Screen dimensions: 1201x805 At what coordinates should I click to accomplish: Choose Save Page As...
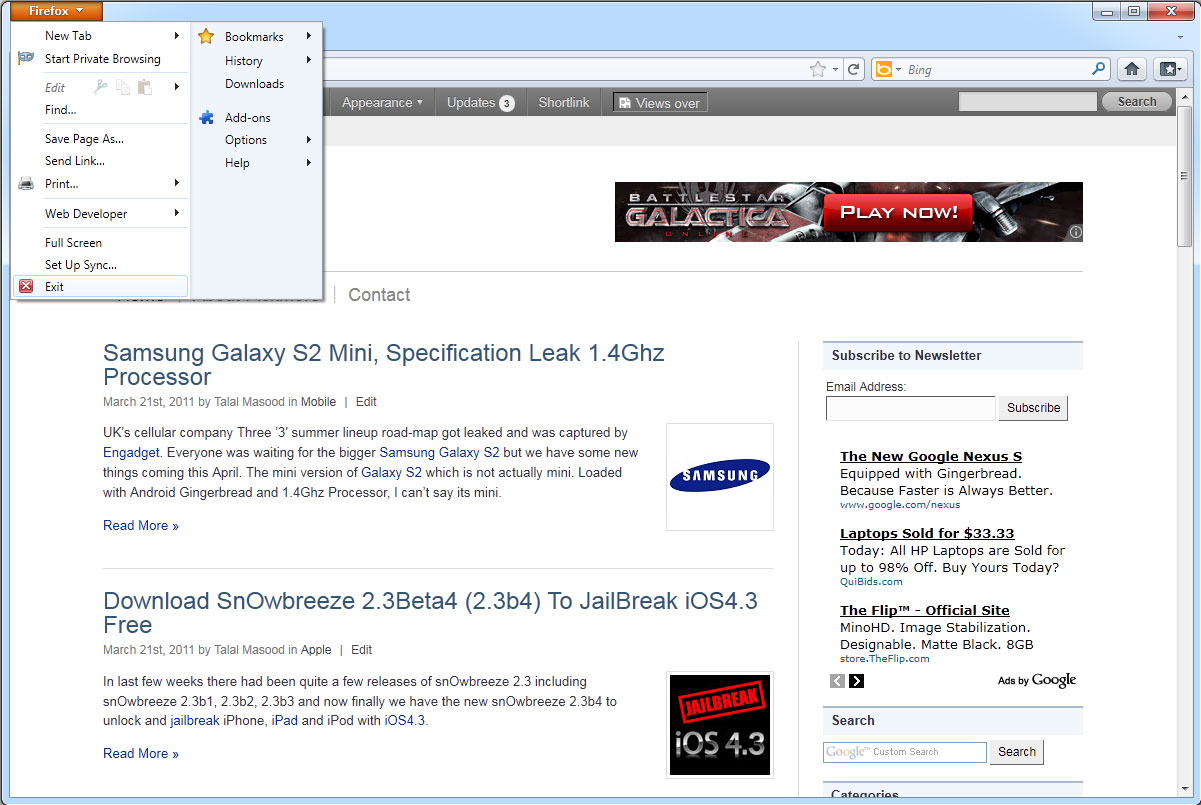84,139
